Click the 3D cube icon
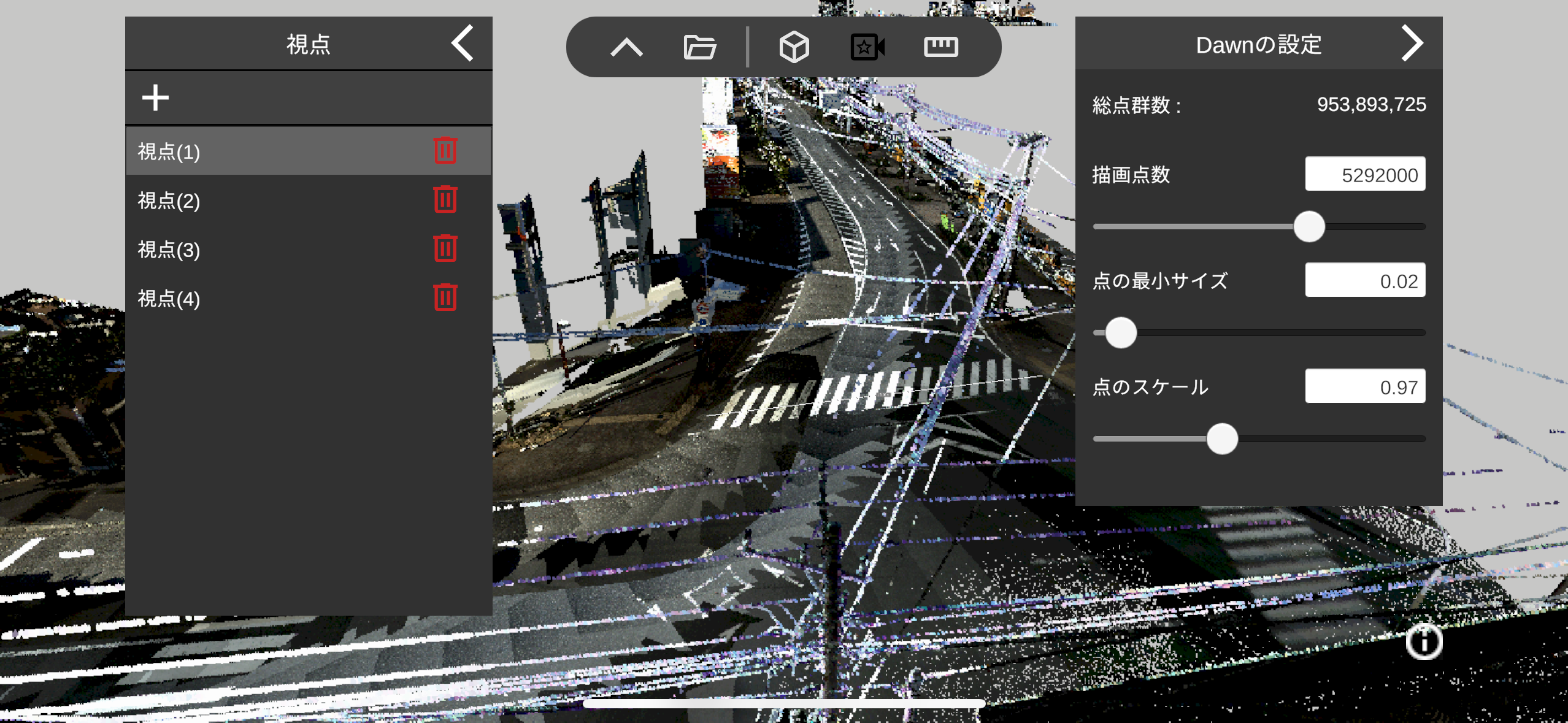 (x=794, y=47)
